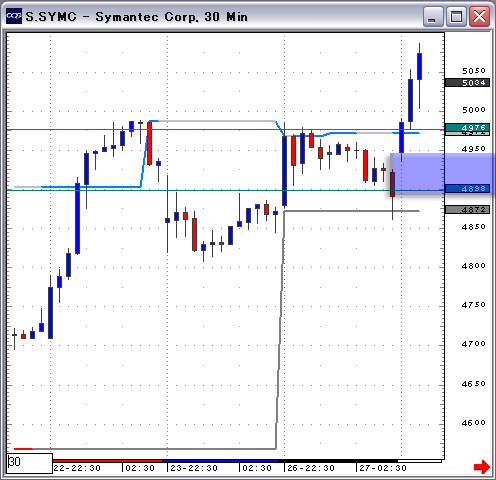This screenshot has width=496, height=480.
Task: Click the 22-22:30 time axis label
Action: pos(77,468)
